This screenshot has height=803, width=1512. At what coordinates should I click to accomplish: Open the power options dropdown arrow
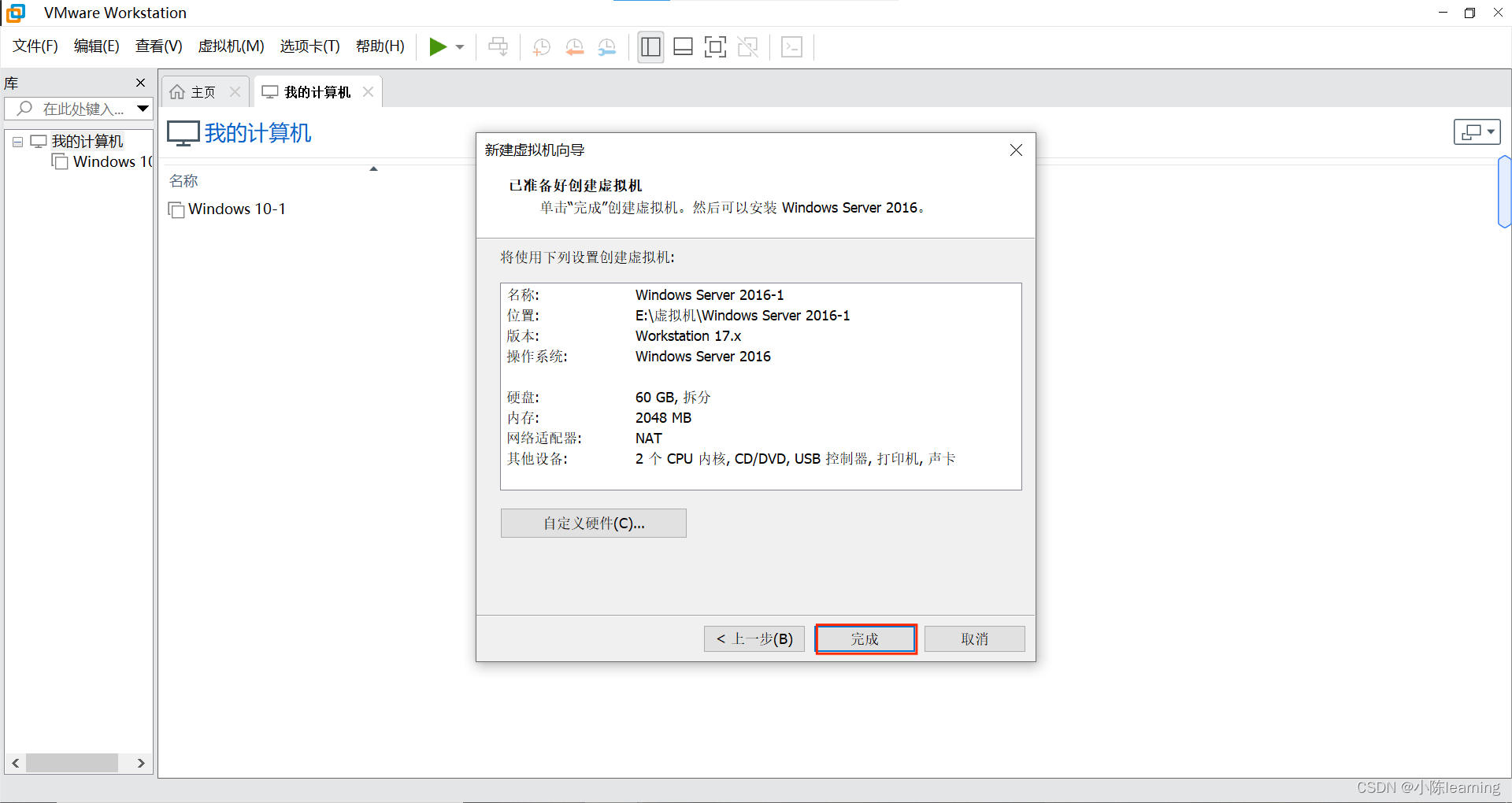click(x=460, y=47)
